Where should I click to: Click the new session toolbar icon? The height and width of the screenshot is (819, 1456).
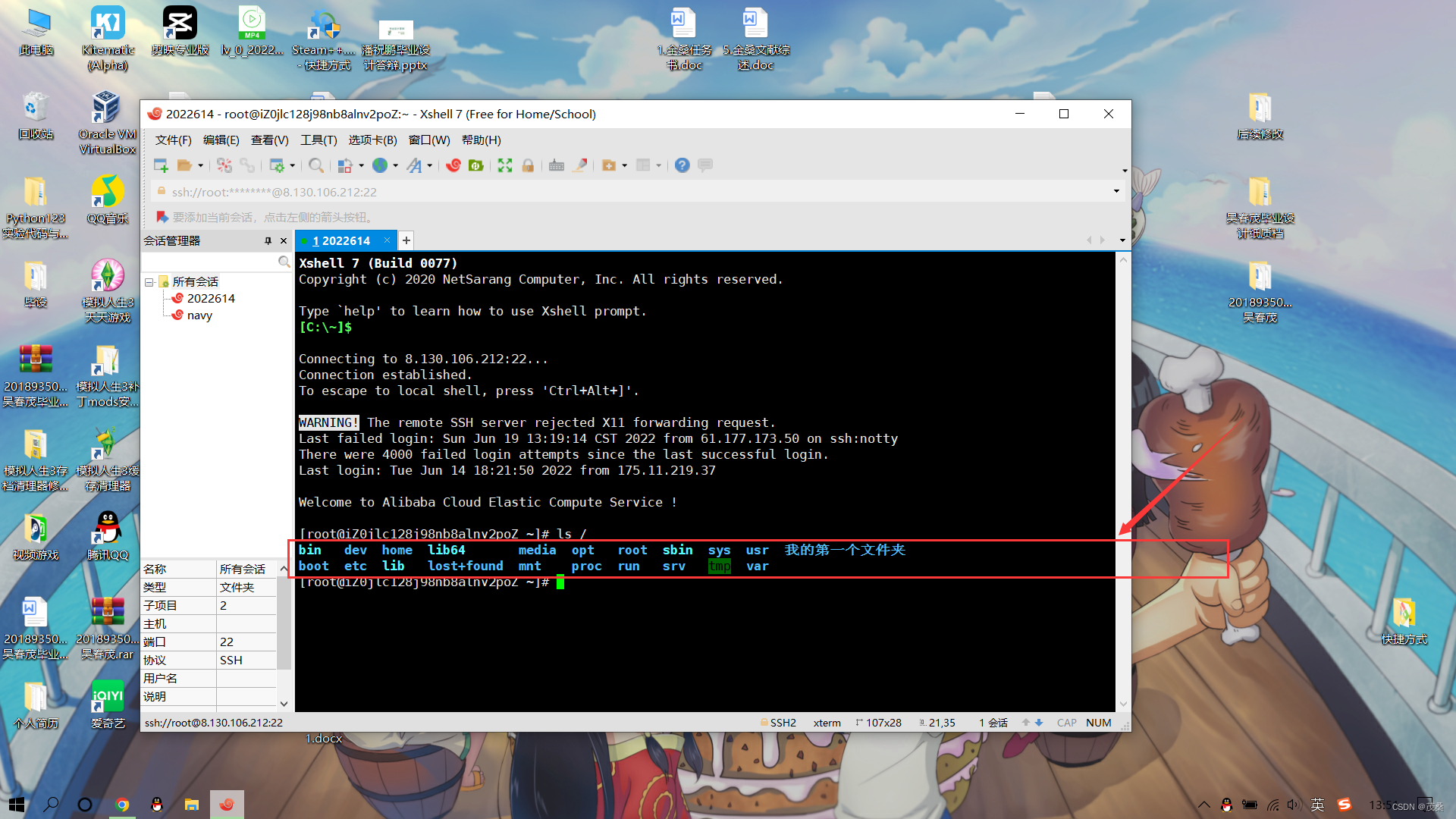point(160,165)
